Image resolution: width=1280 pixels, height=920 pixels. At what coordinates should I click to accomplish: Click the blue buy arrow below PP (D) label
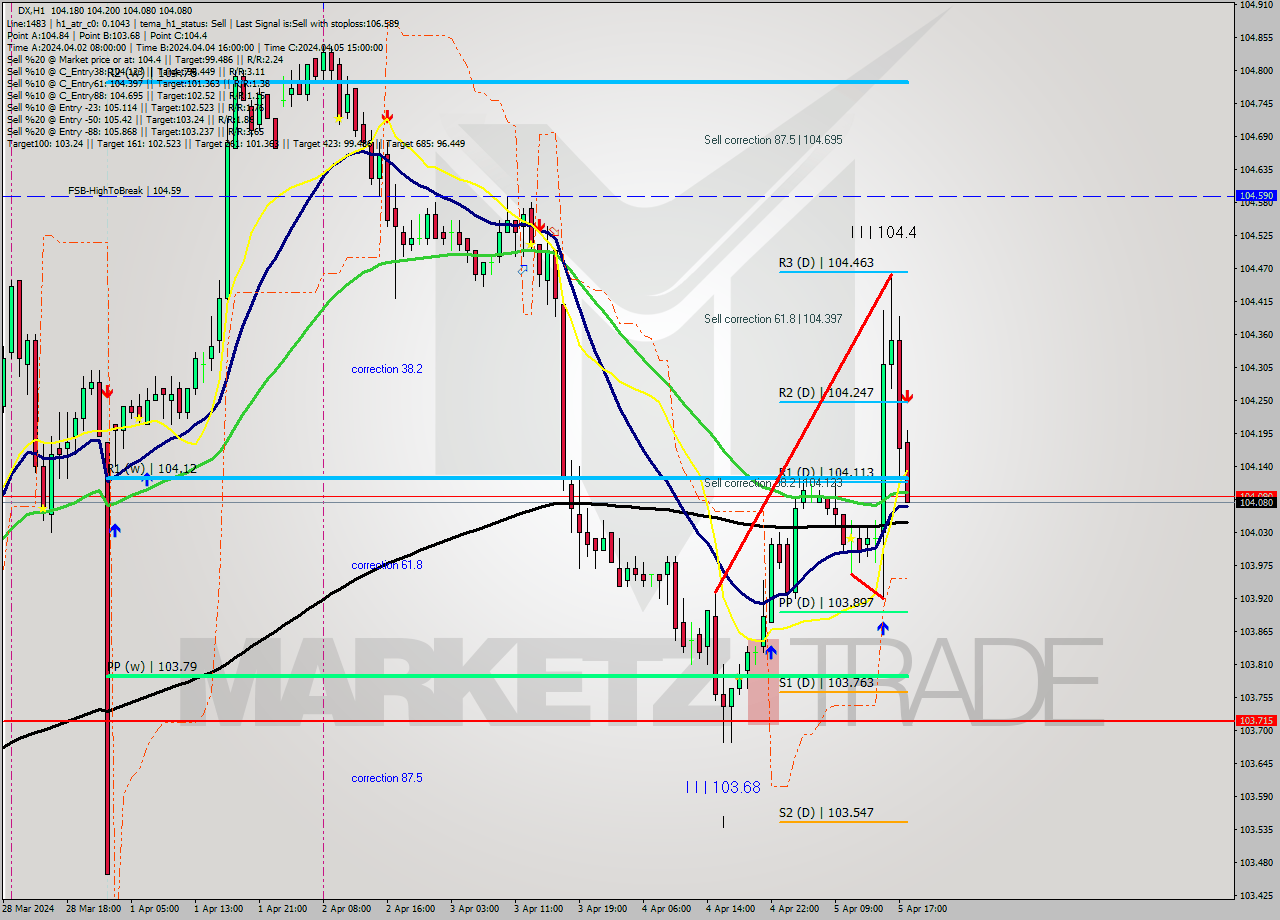[882, 628]
